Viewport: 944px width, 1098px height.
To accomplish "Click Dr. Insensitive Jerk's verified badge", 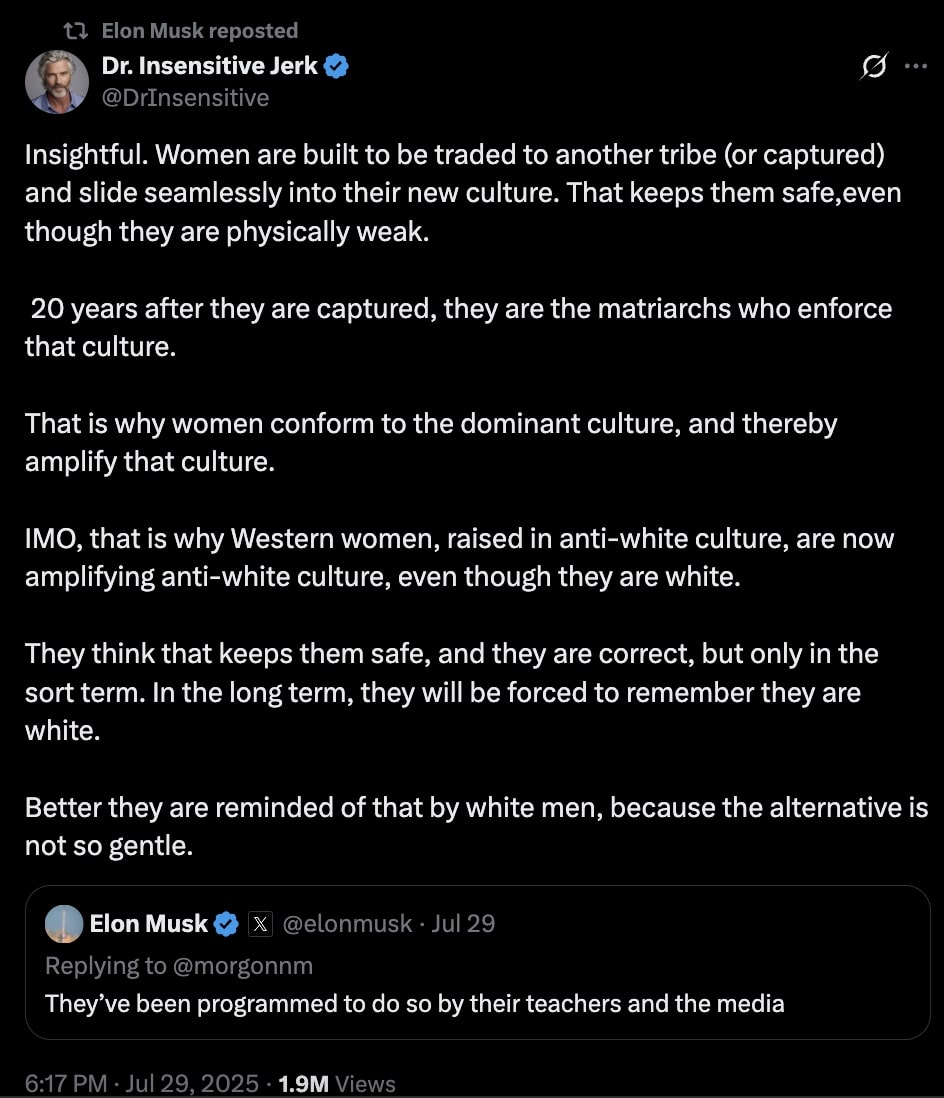I will coord(337,65).
